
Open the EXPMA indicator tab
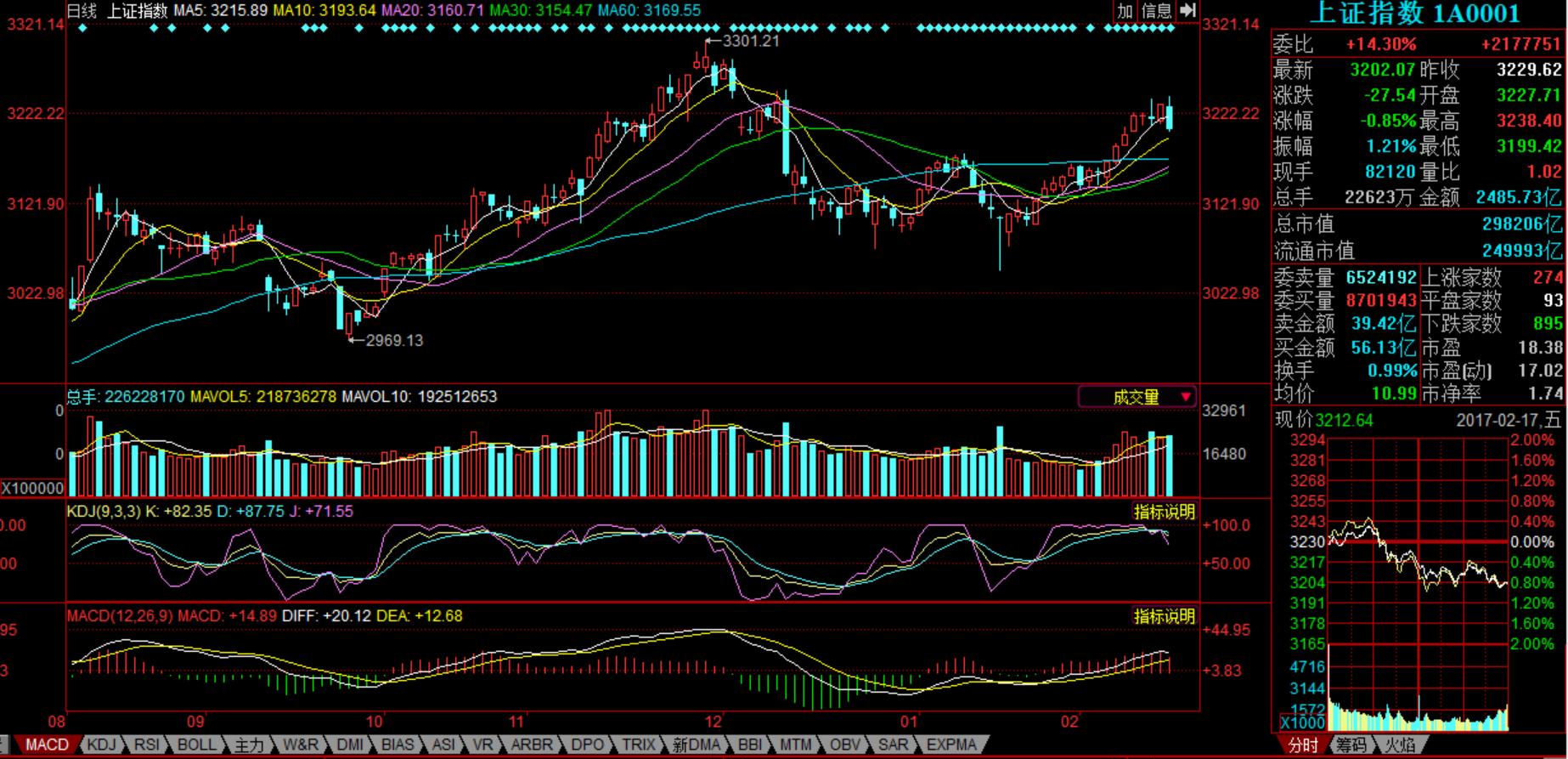[951, 745]
